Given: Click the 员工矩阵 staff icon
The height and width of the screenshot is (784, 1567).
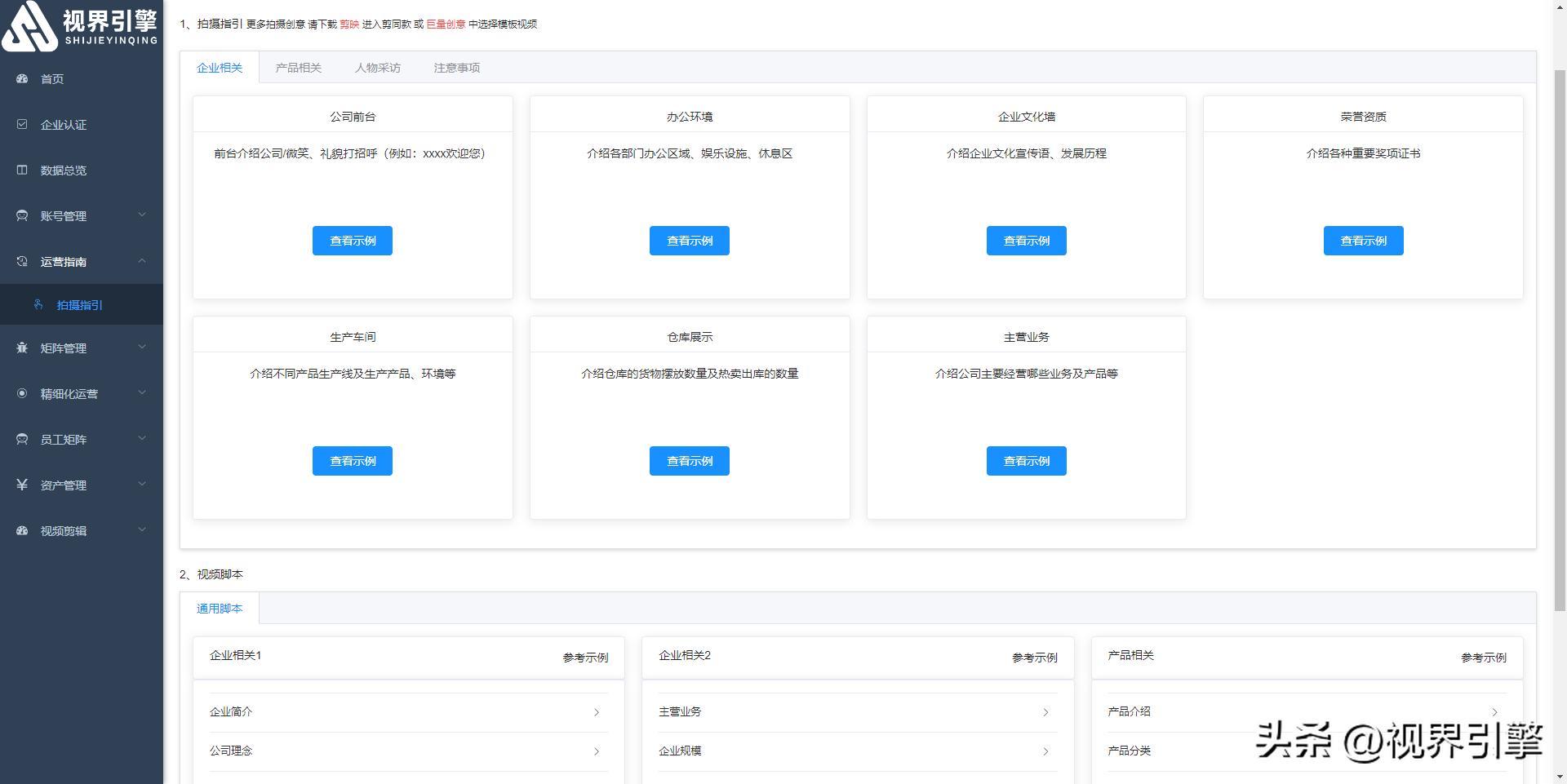Looking at the screenshot, I should pyautogui.click(x=22, y=439).
